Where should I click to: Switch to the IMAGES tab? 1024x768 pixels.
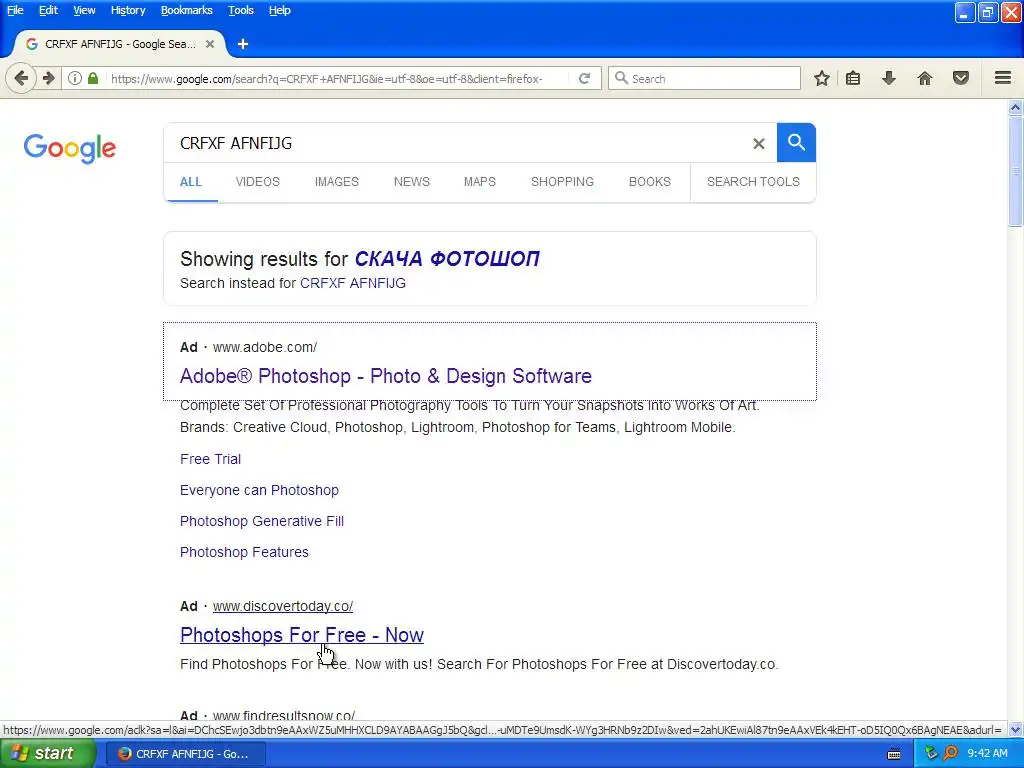tap(337, 182)
